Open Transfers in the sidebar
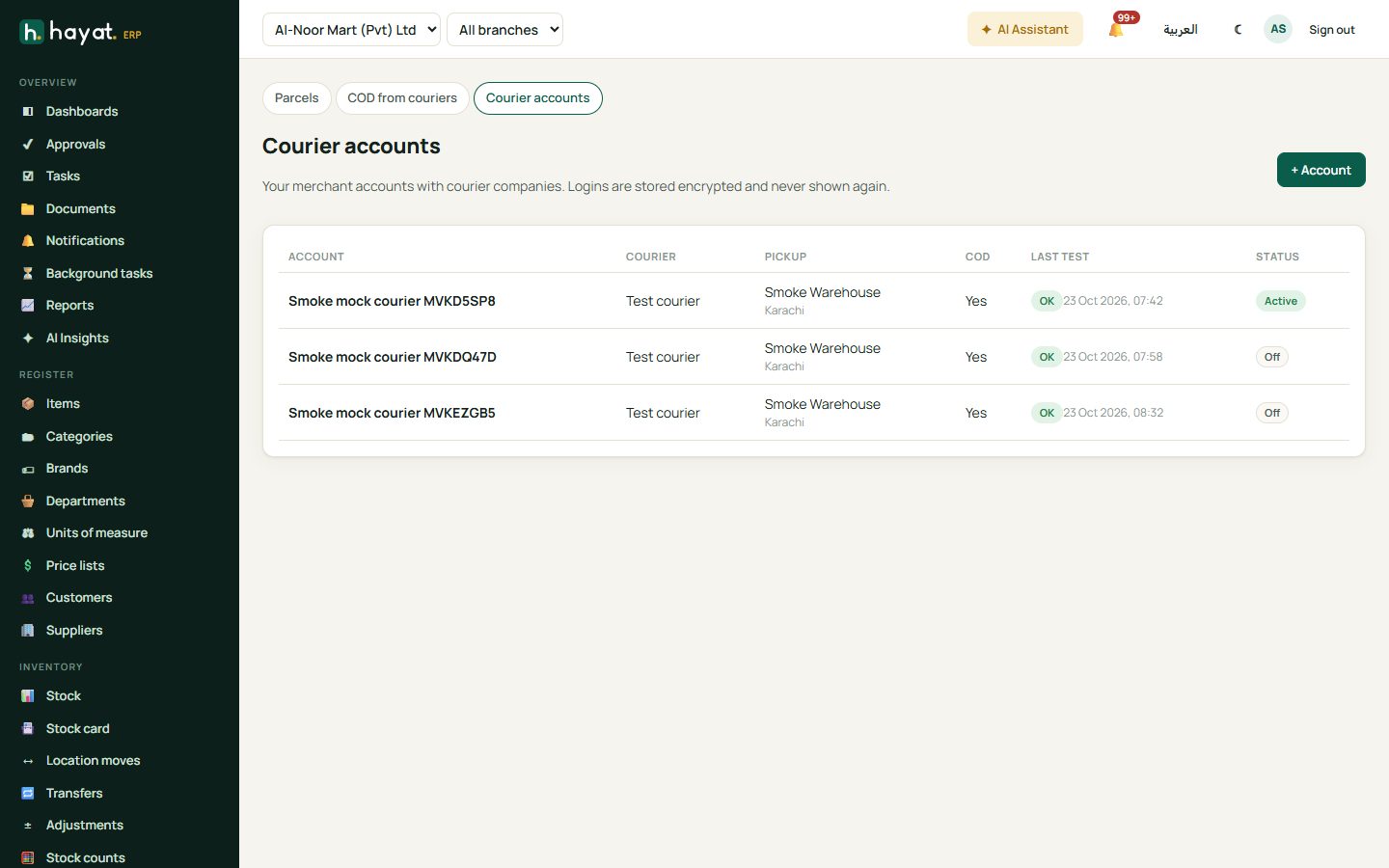 [74, 794]
